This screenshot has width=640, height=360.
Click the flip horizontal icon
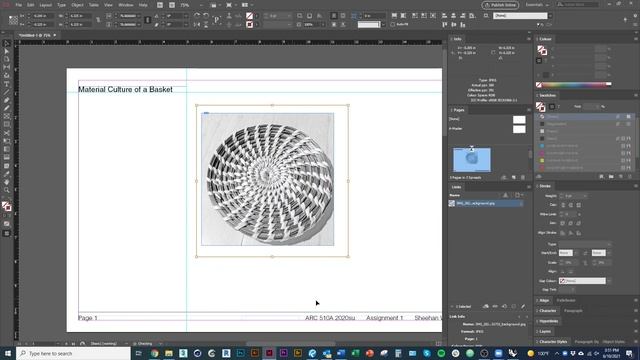tap(197, 25)
